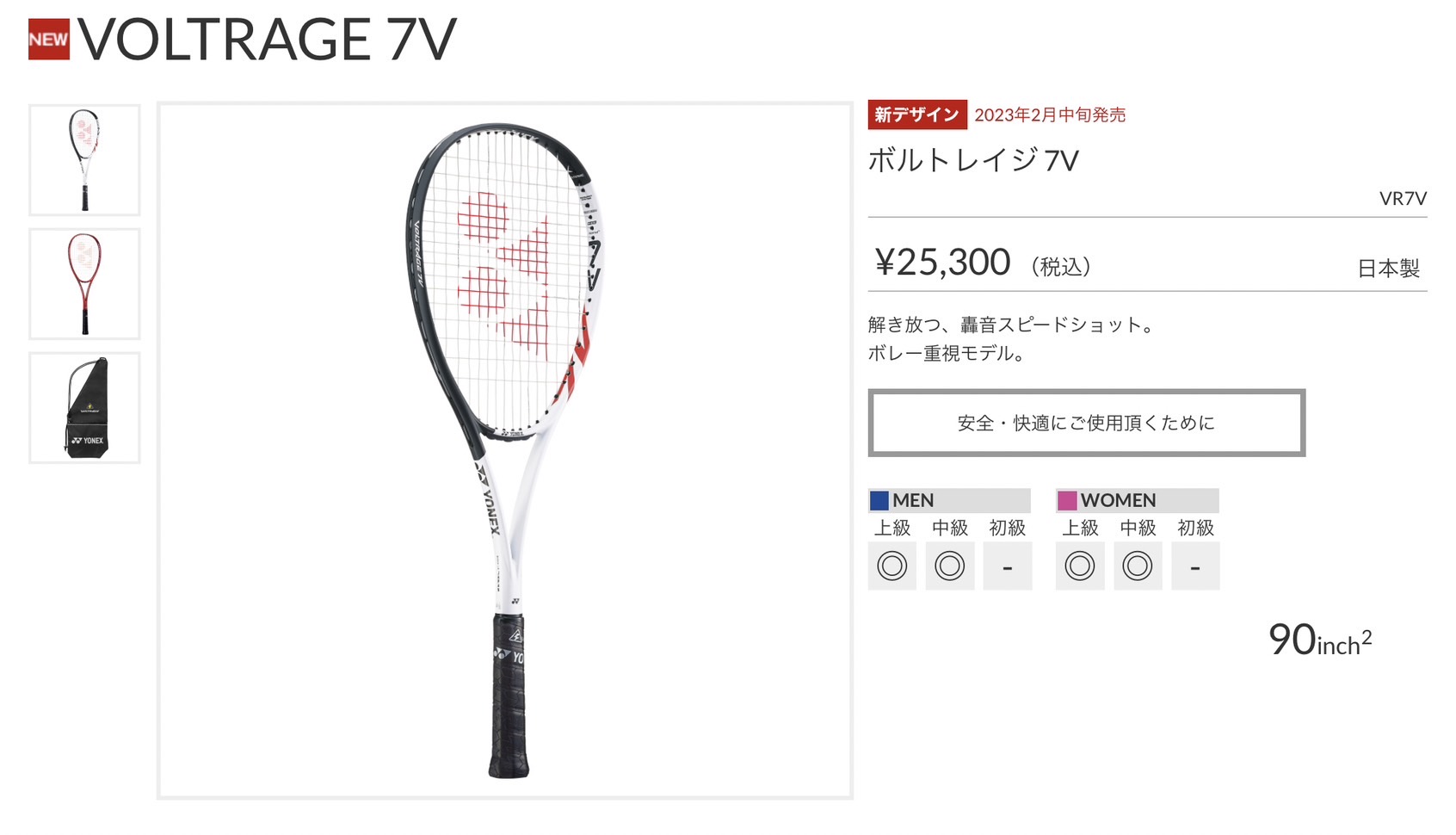Click the main racket product image
Image resolution: width=1456 pixels, height=835 pixels.
(x=505, y=451)
